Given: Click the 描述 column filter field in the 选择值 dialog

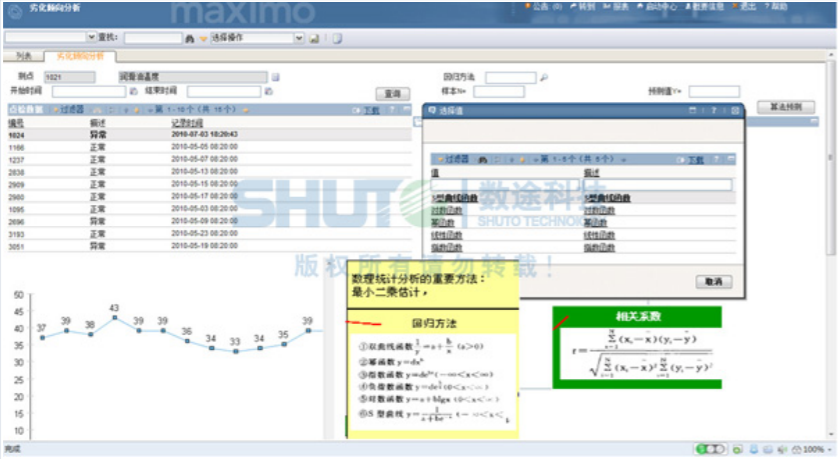Looking at the screenshot, I should (658, 185).
